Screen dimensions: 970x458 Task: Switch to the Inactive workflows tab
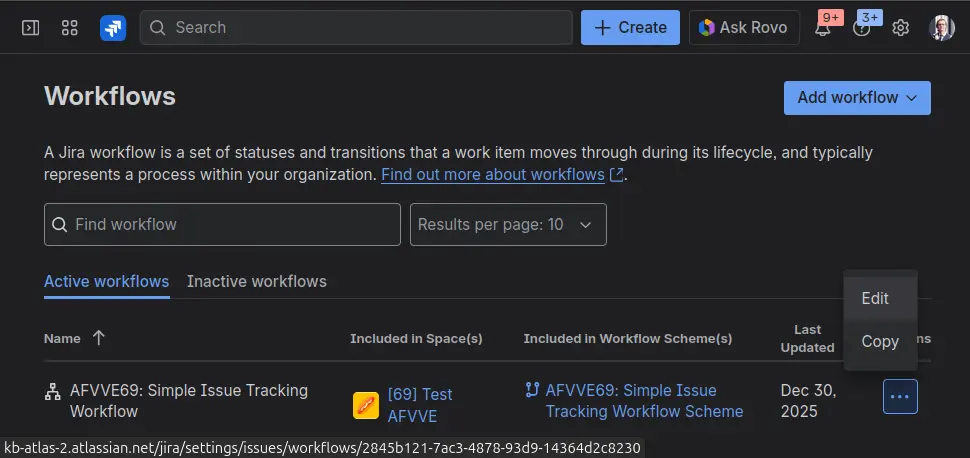[256, 282]
